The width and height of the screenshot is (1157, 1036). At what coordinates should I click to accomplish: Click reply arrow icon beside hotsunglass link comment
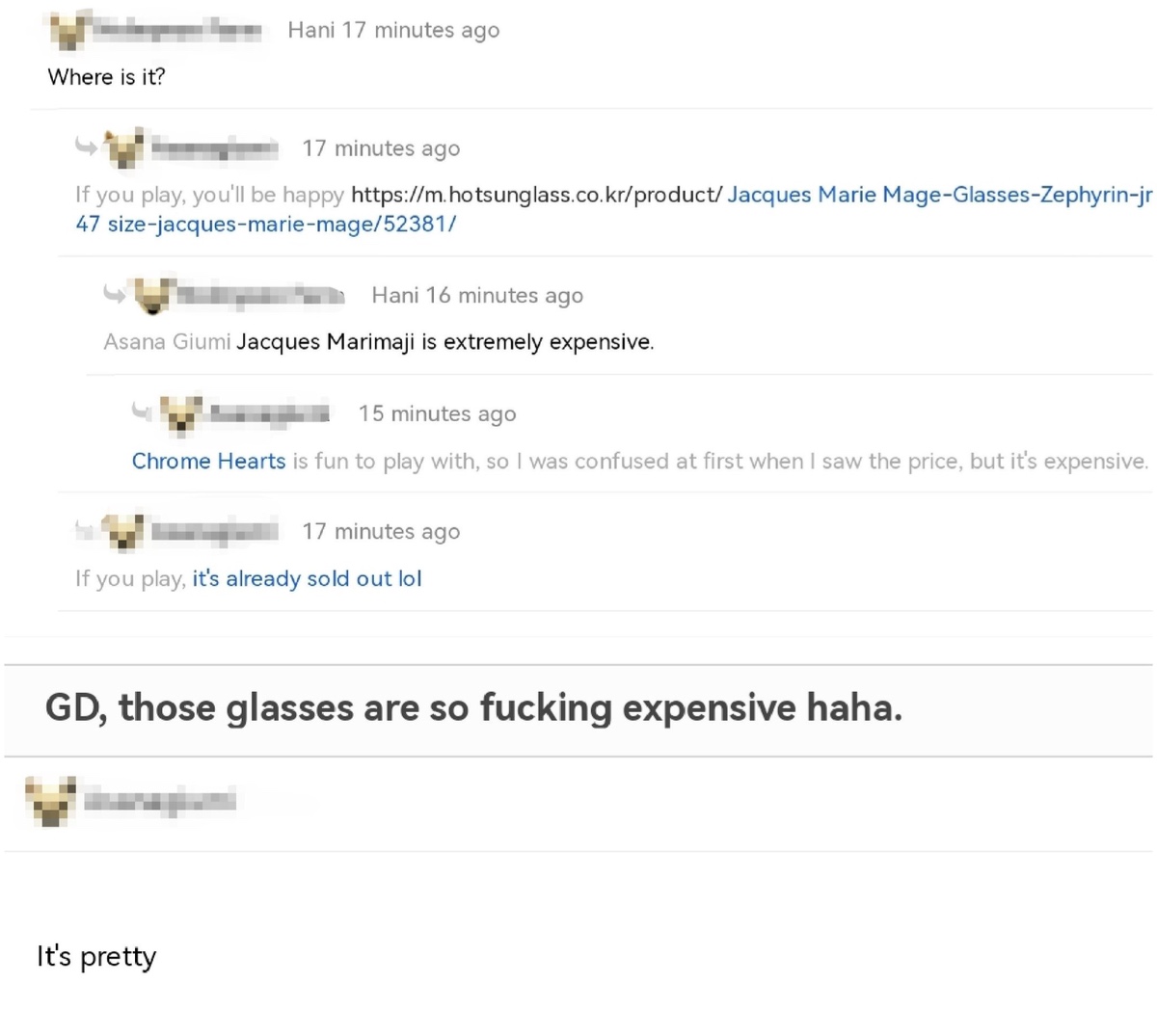[87, 147]
